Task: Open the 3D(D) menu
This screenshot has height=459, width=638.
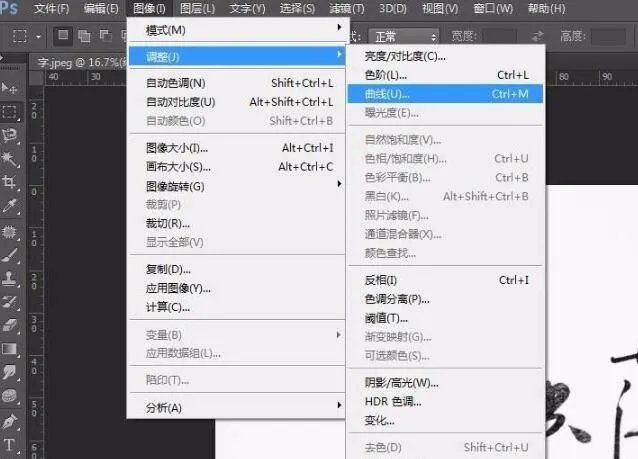Action: pos(393,9)
